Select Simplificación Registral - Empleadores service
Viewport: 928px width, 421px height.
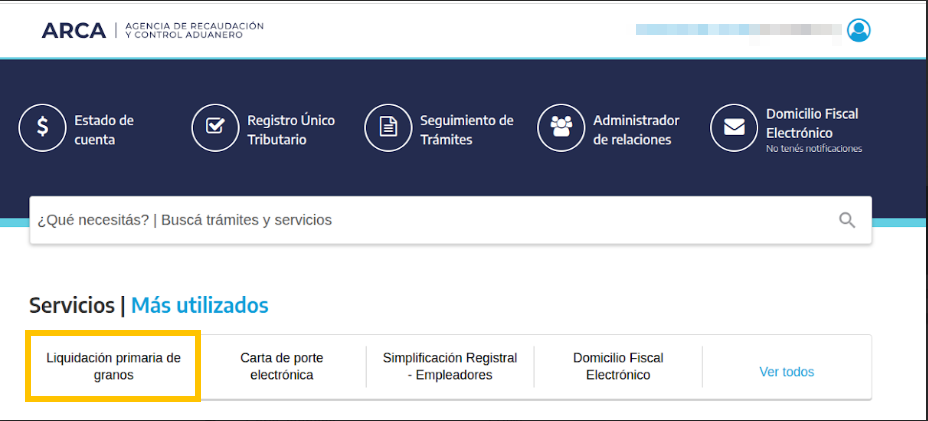tap(450, 367)
